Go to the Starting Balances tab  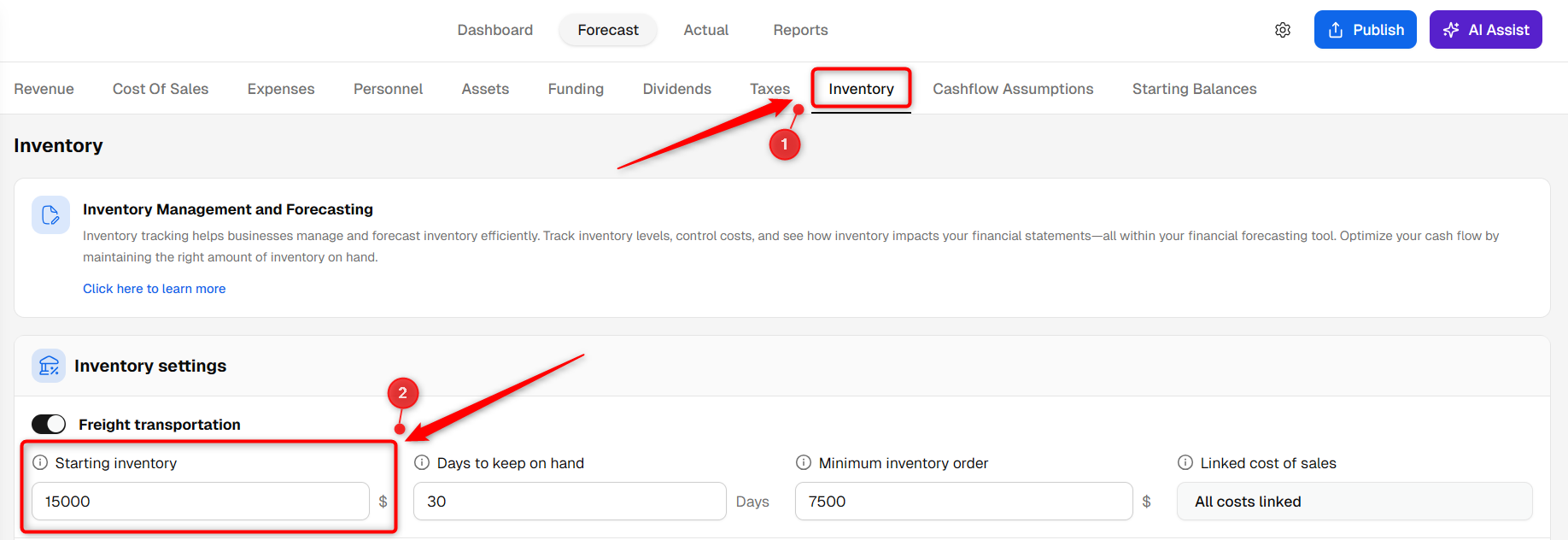[x=1194, y=89]
